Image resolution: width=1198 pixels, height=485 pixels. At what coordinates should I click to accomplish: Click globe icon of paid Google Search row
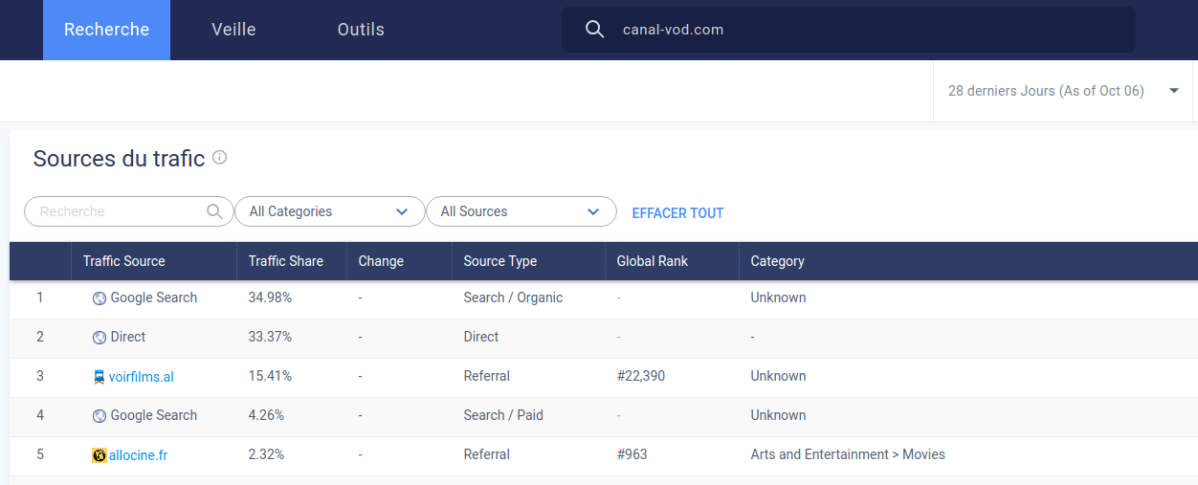pos(99,416)
